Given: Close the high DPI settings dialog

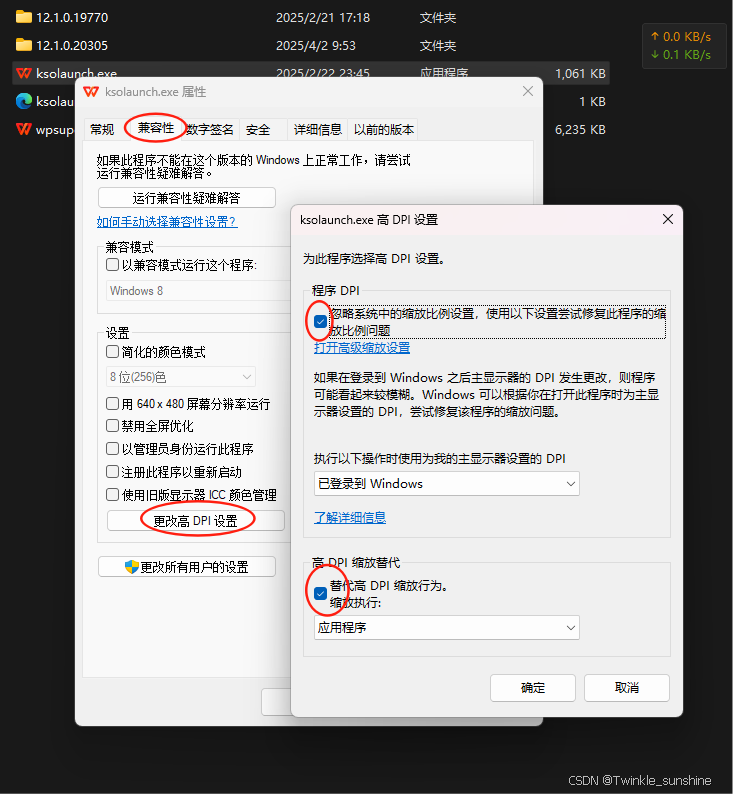Looking at the screenshot, I should click(x=668, y=219).
